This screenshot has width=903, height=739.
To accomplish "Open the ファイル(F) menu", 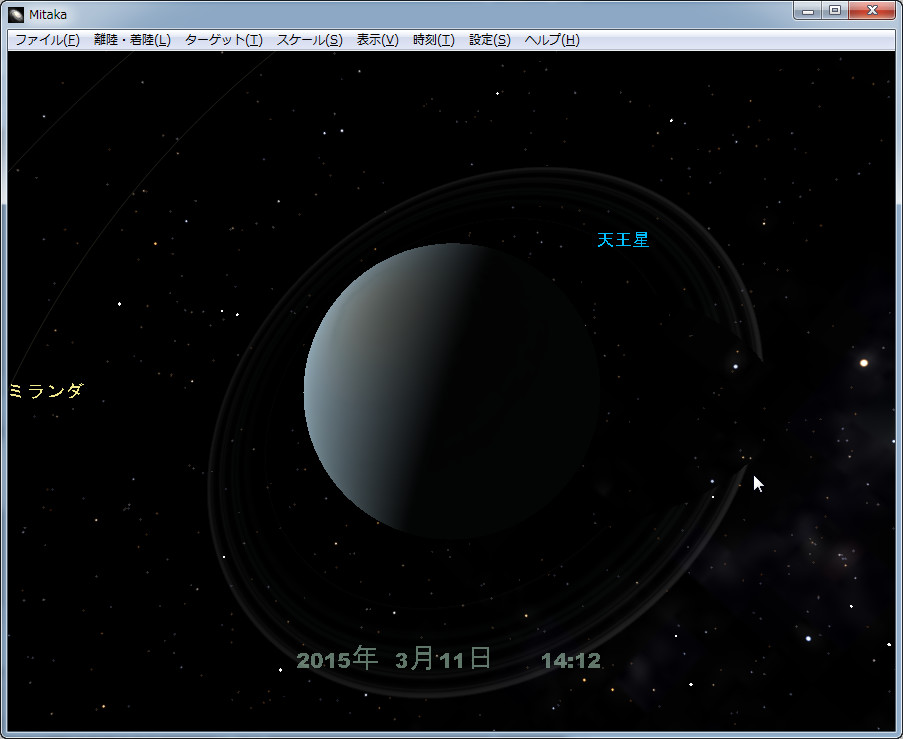I will click(47, 40).
